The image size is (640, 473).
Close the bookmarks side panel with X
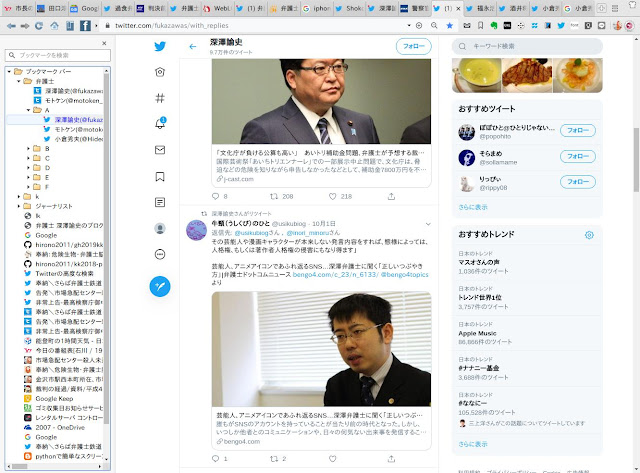coord(104,43)
